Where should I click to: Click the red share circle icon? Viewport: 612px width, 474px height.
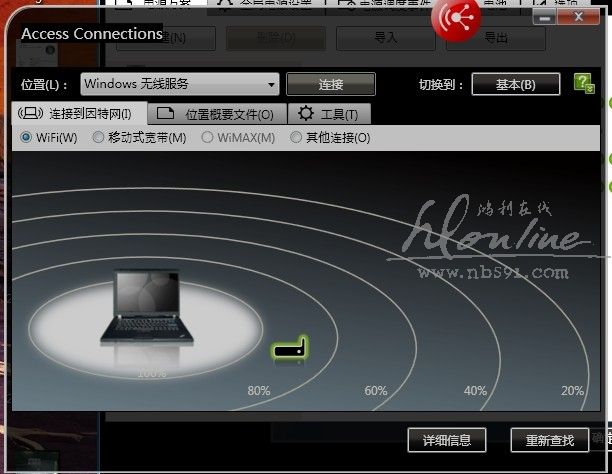pos(456,17)
